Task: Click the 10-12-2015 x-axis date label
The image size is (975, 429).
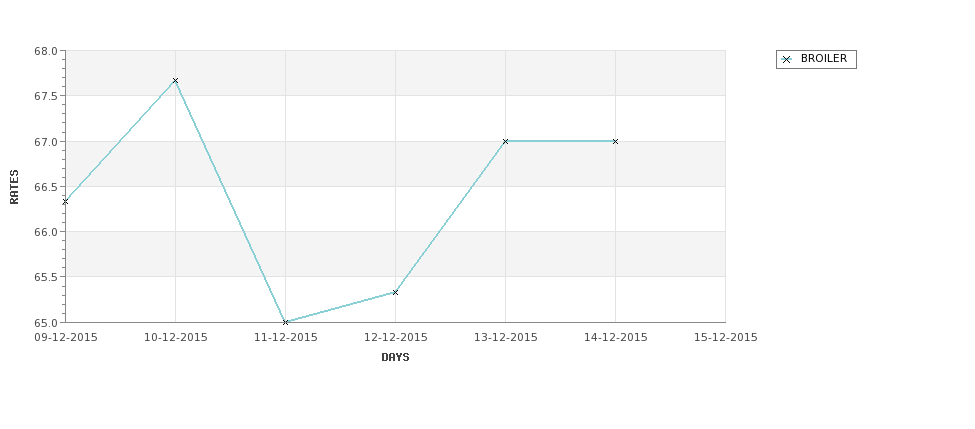Action: (175, 338)
